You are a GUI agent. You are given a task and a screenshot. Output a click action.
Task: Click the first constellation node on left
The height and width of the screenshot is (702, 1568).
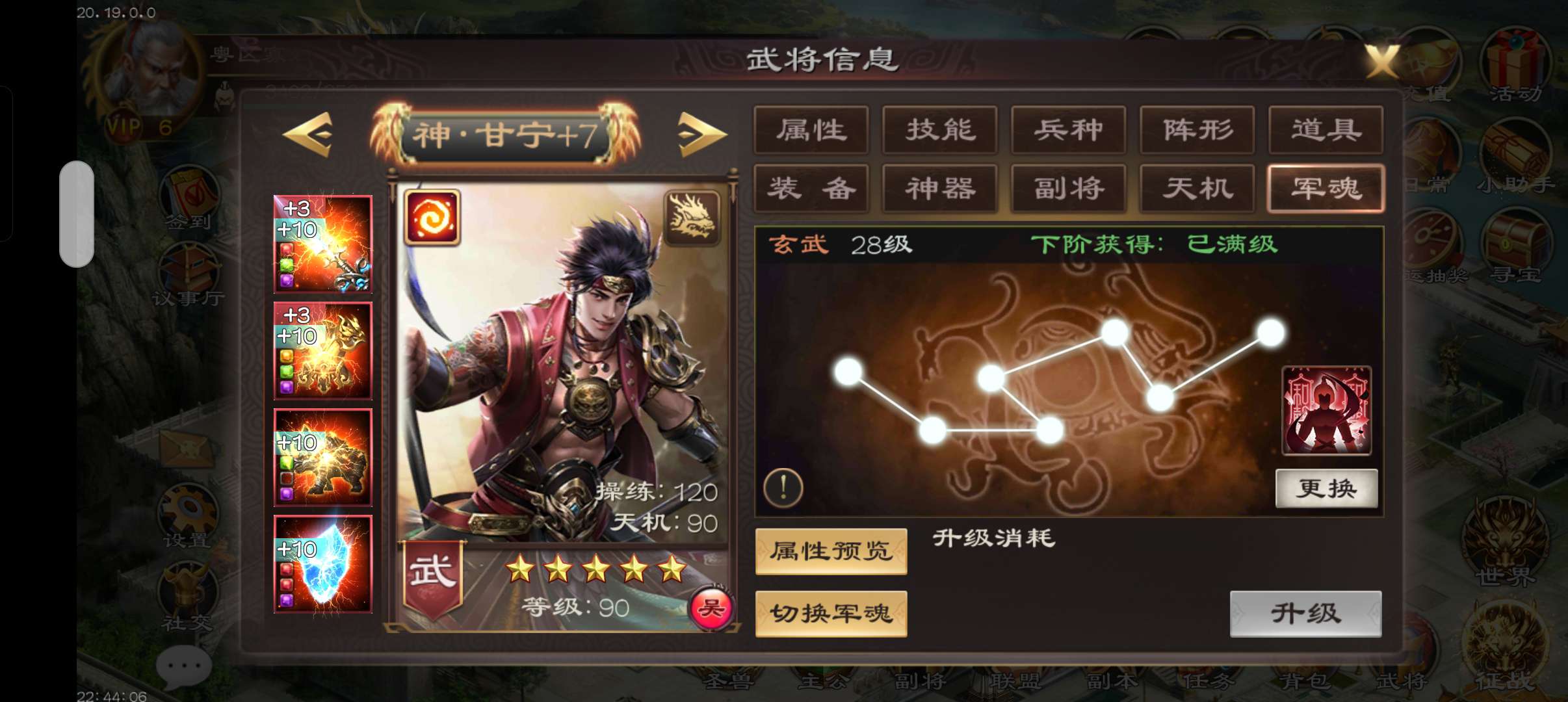848,372
